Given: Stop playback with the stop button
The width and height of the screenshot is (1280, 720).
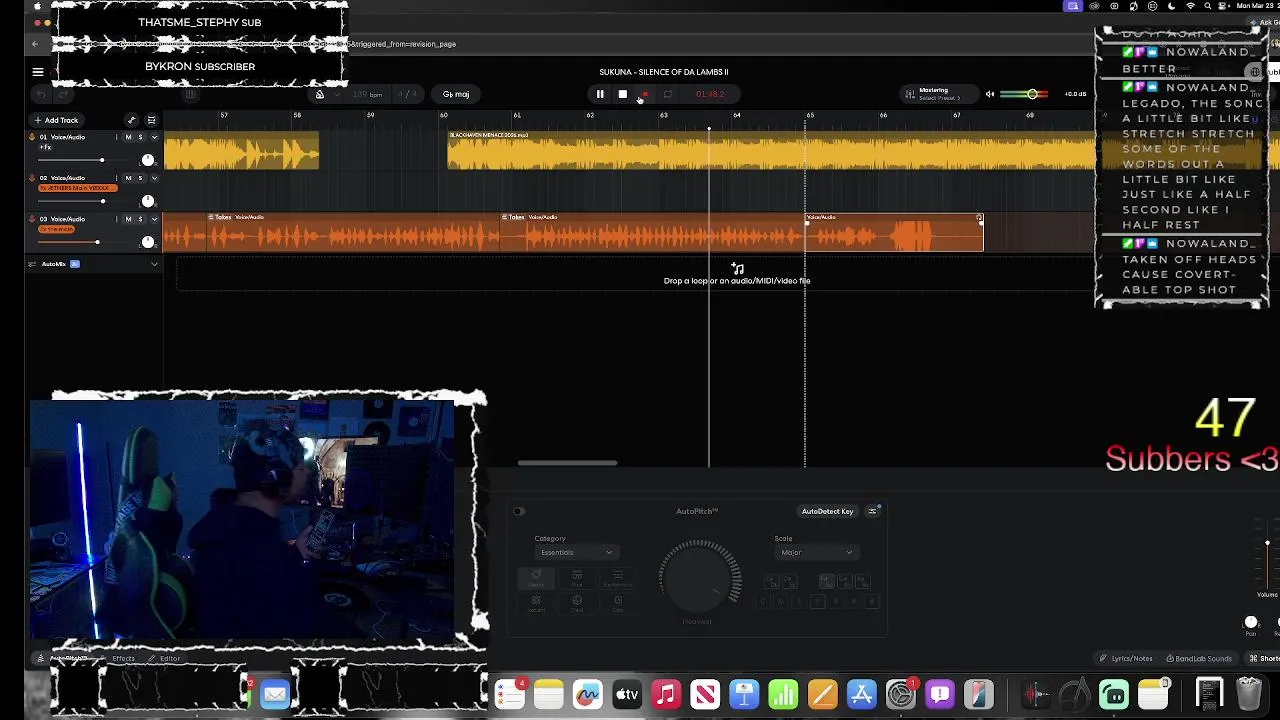Looking at the screenshot, I should pyautogui.click(x=622, y=94).
